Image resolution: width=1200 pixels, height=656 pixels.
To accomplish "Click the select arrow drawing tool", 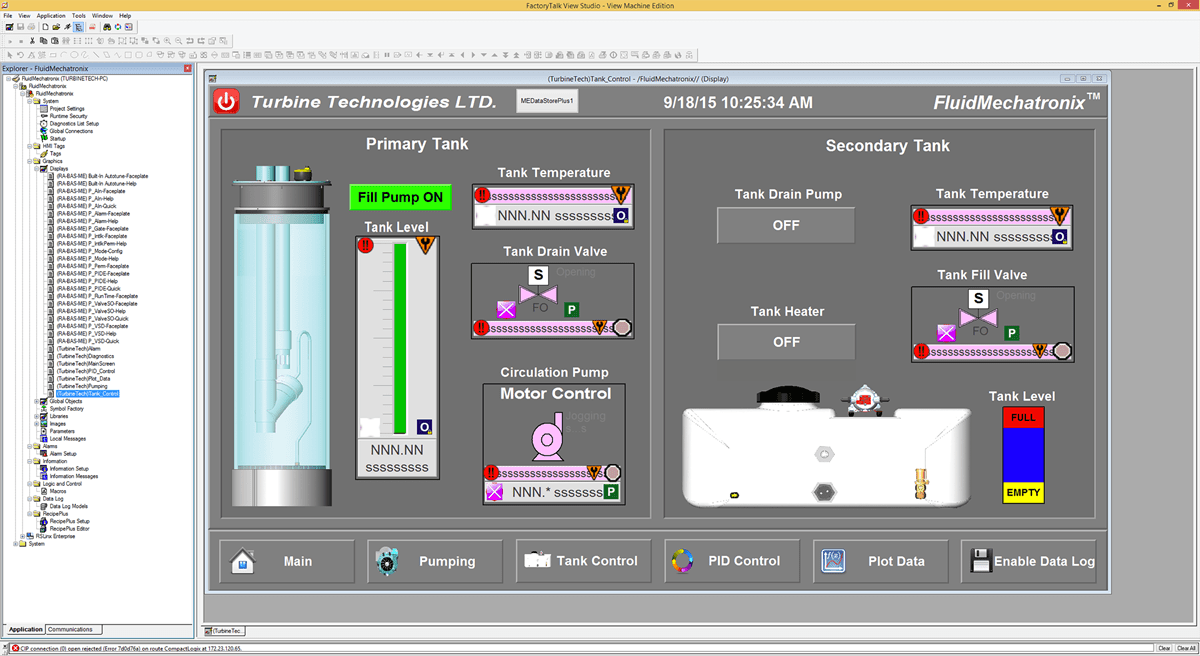I will pos(9,53).
